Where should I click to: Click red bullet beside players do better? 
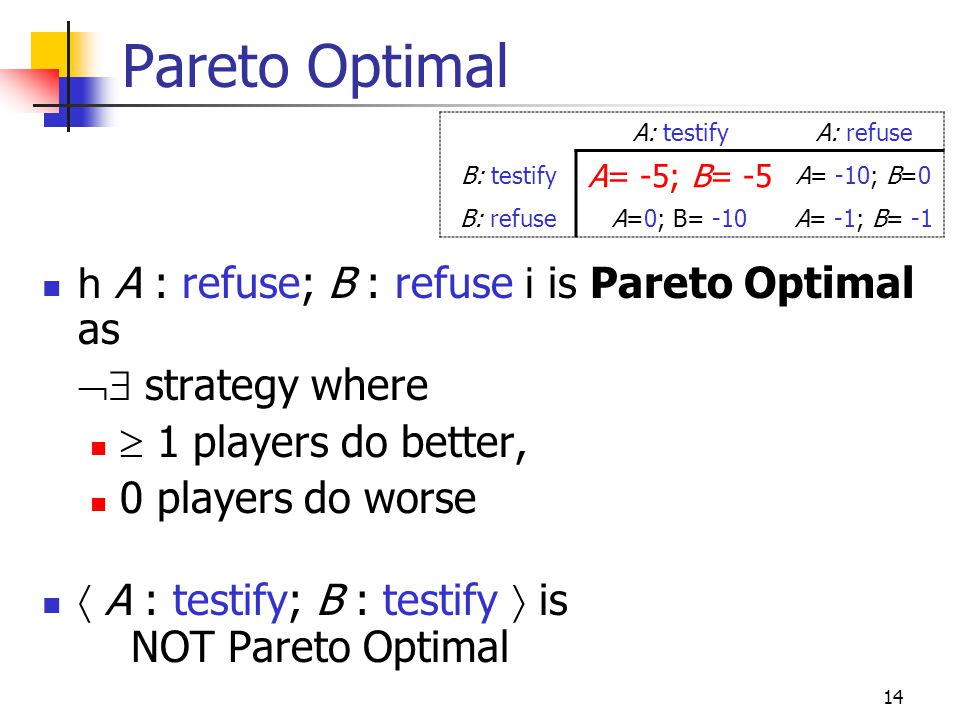(98, 449)
